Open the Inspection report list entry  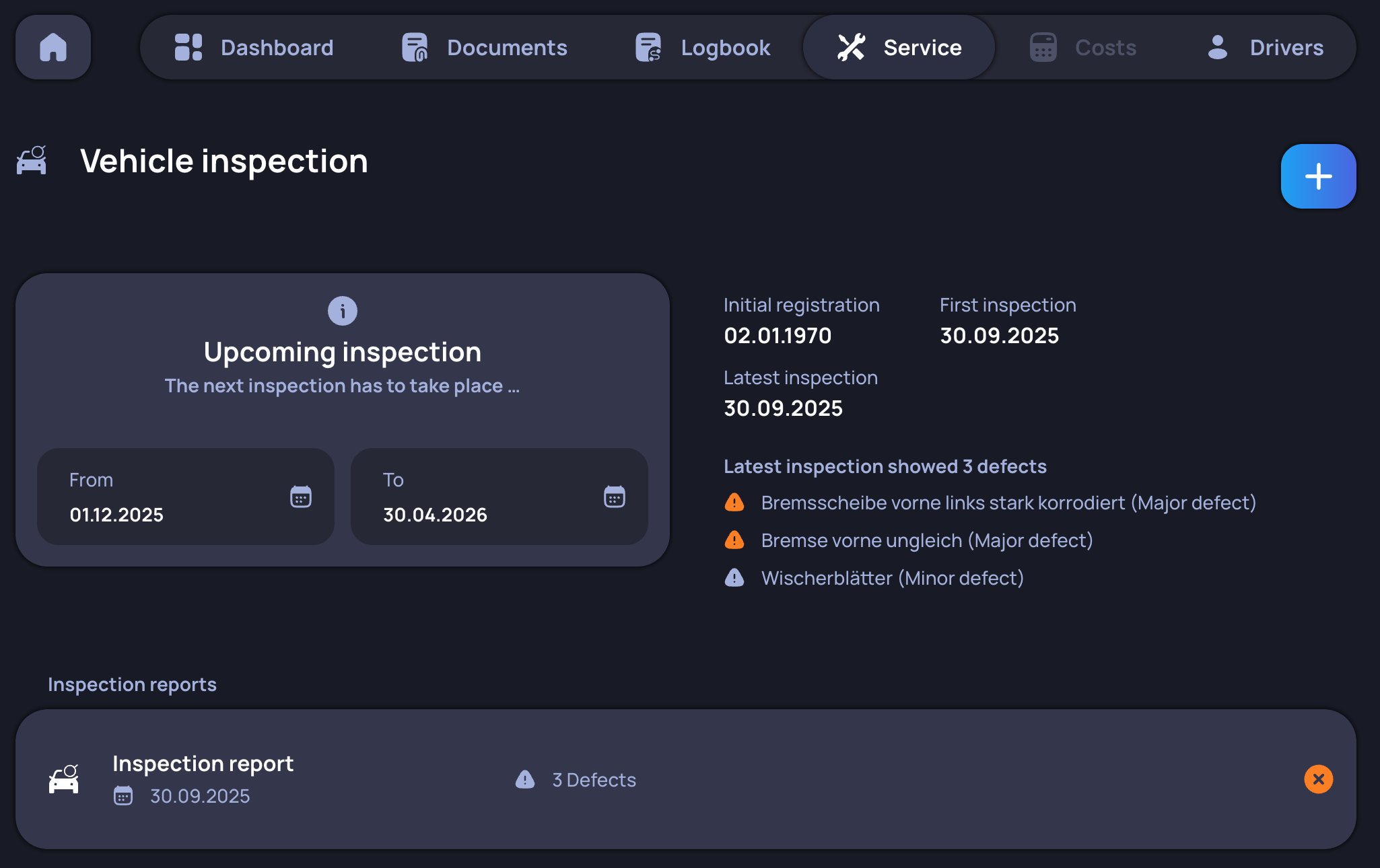203,764
